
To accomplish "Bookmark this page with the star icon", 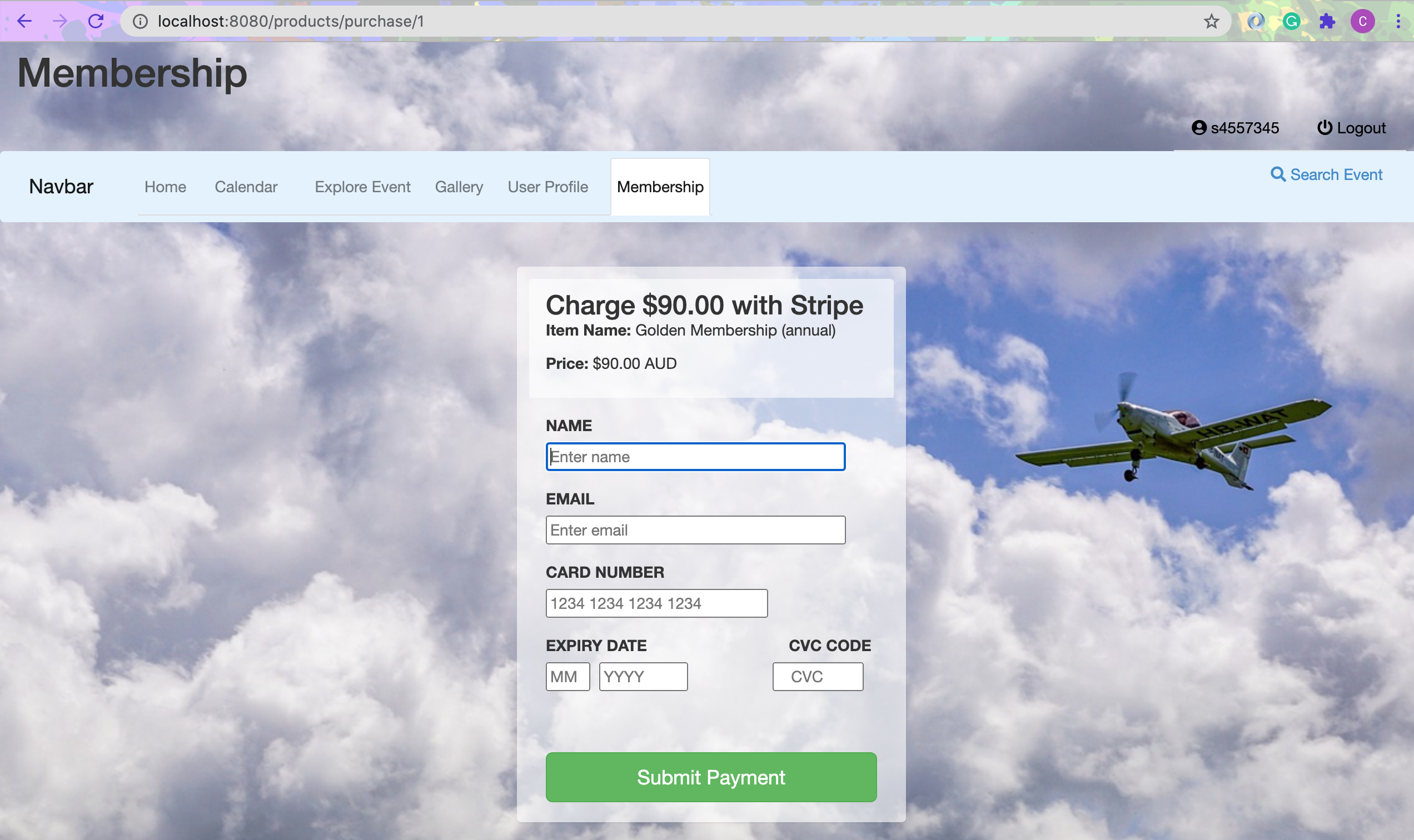I will click(1211, 22).
